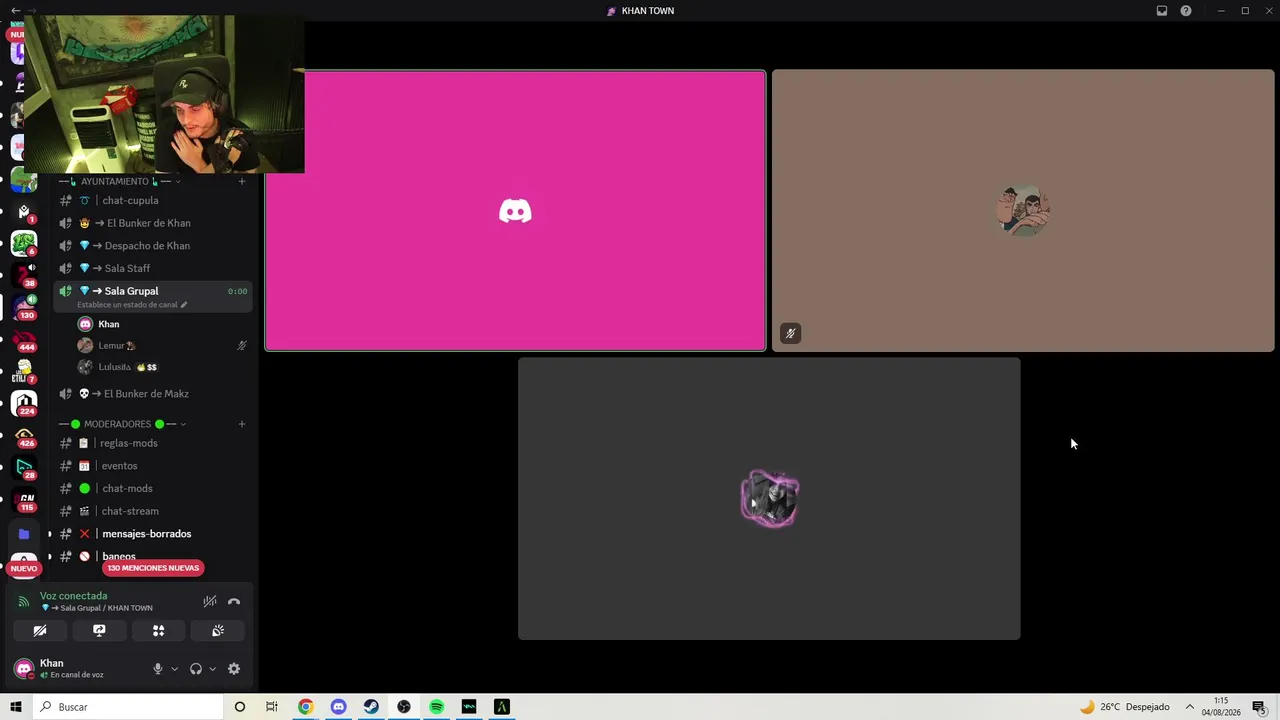Open microphone input options arrow

click(174, 669)
